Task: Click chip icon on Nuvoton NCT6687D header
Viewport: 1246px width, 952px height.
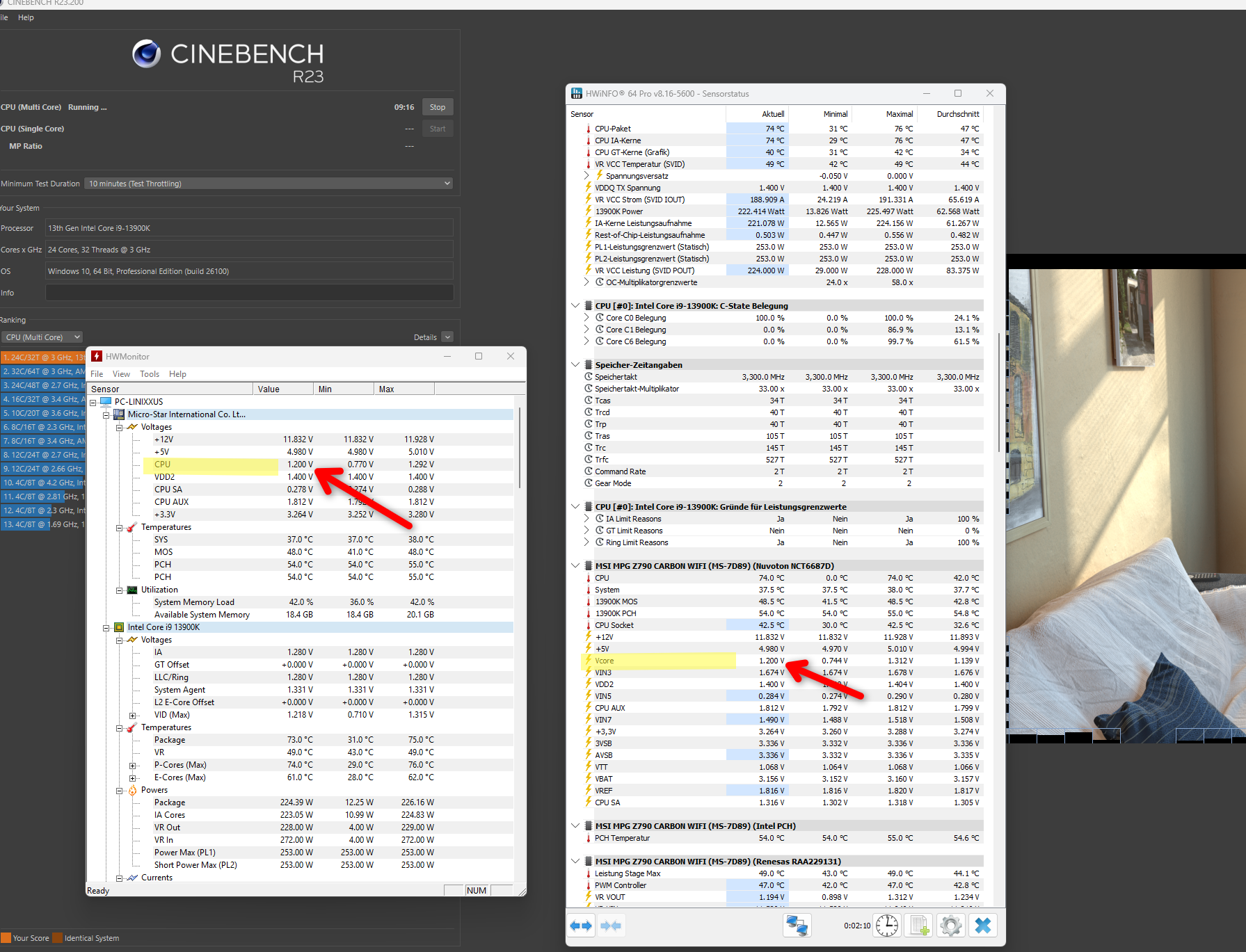Action: point(589,566)
